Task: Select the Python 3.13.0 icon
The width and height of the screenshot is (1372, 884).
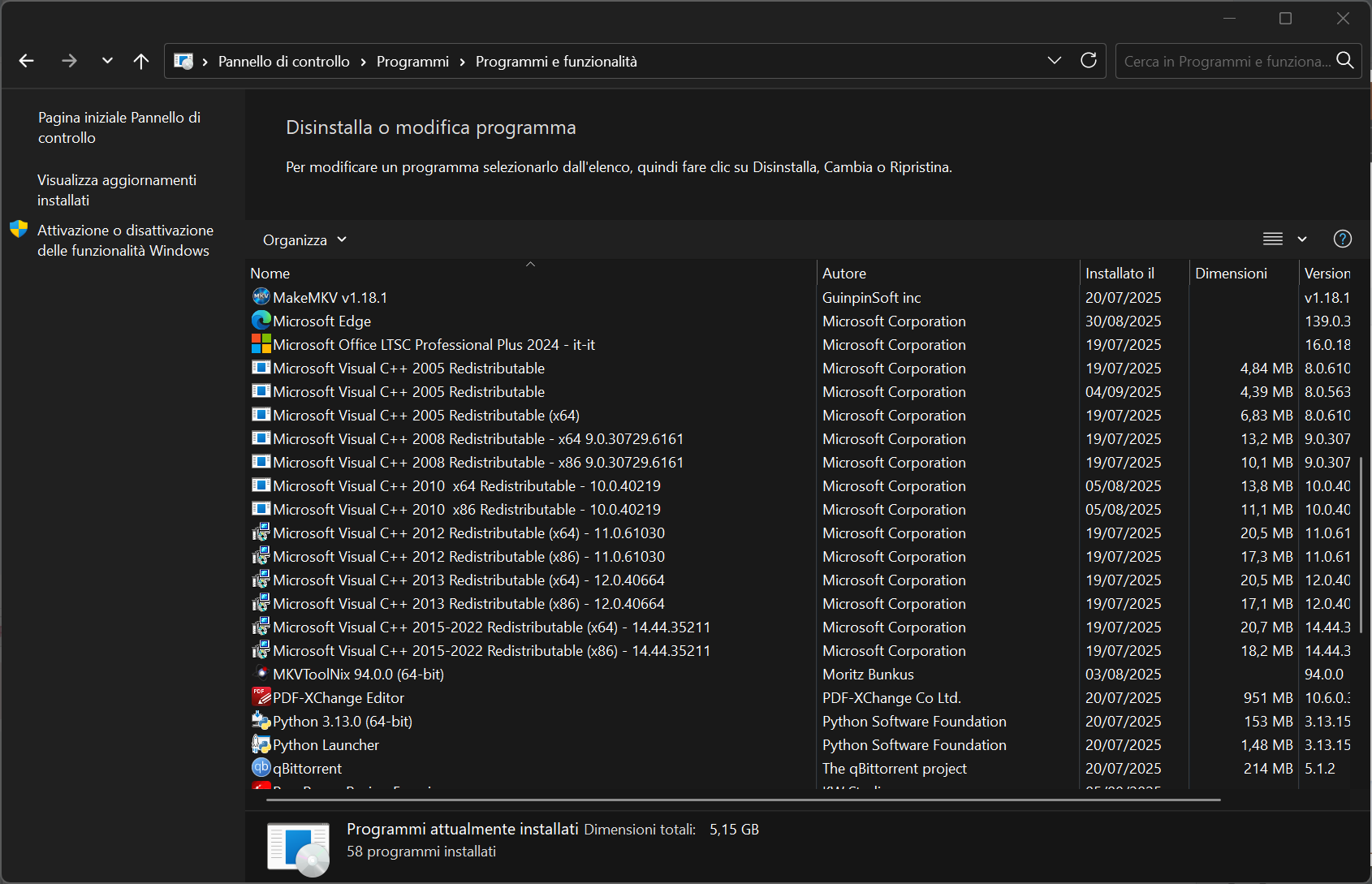Action: (x=261, y=721)
